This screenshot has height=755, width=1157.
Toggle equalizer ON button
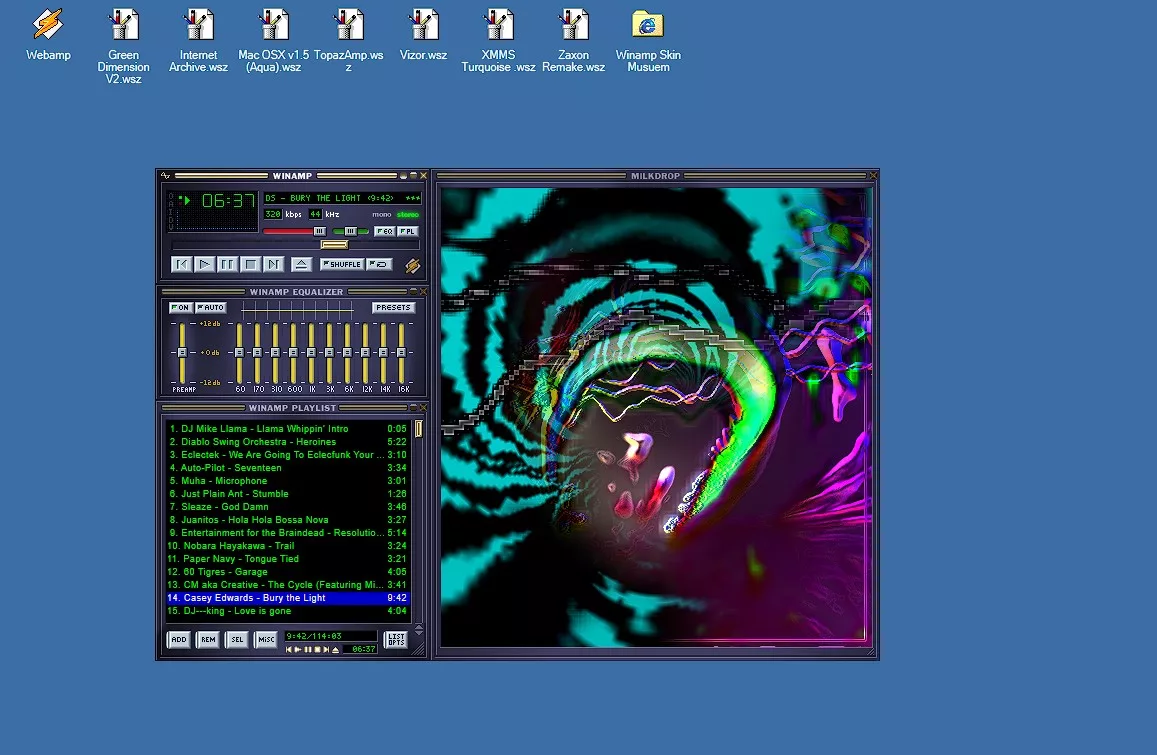pos(180,307)
